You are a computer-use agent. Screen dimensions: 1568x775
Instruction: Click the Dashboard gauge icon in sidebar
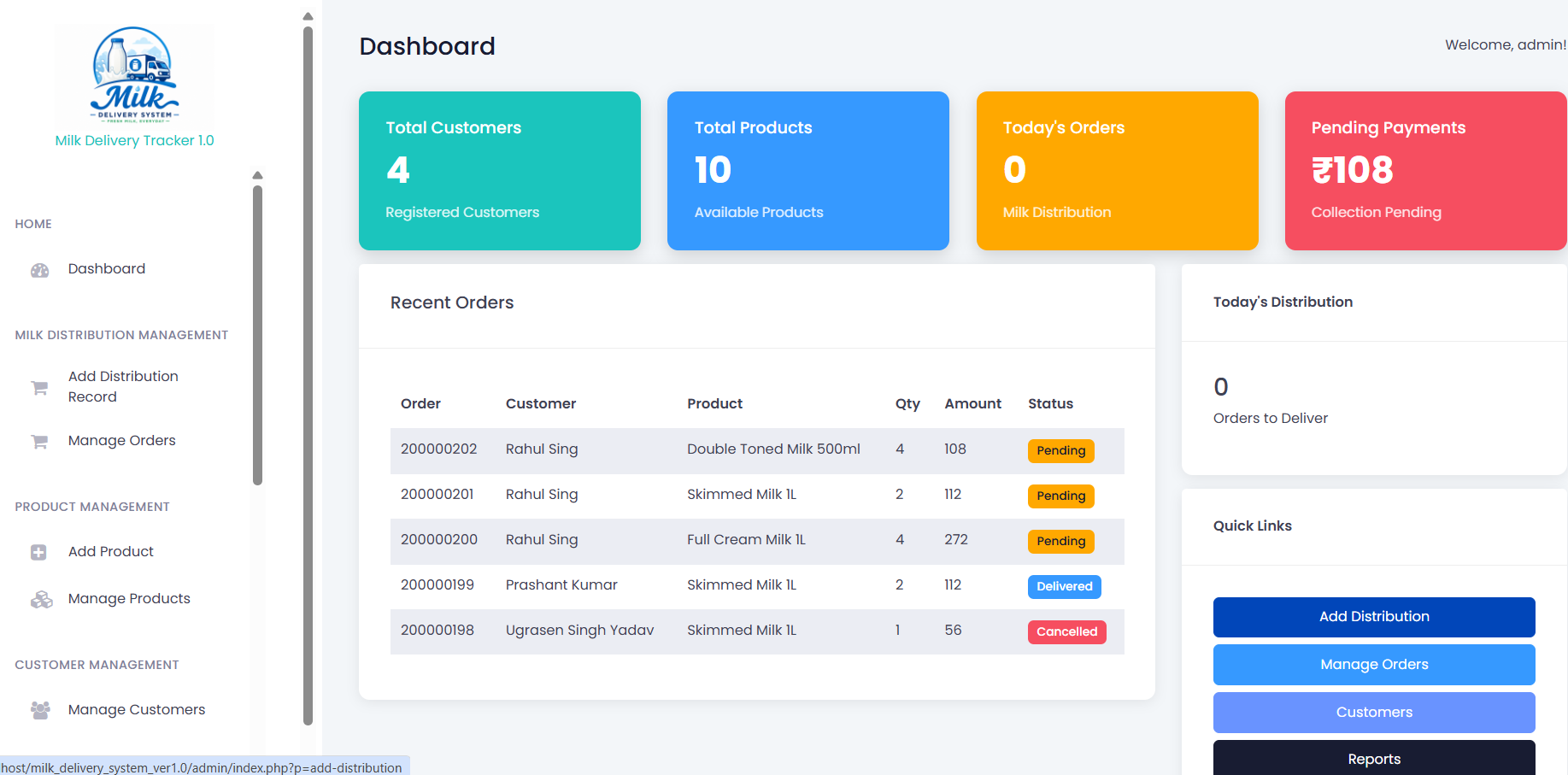(40, 270)
